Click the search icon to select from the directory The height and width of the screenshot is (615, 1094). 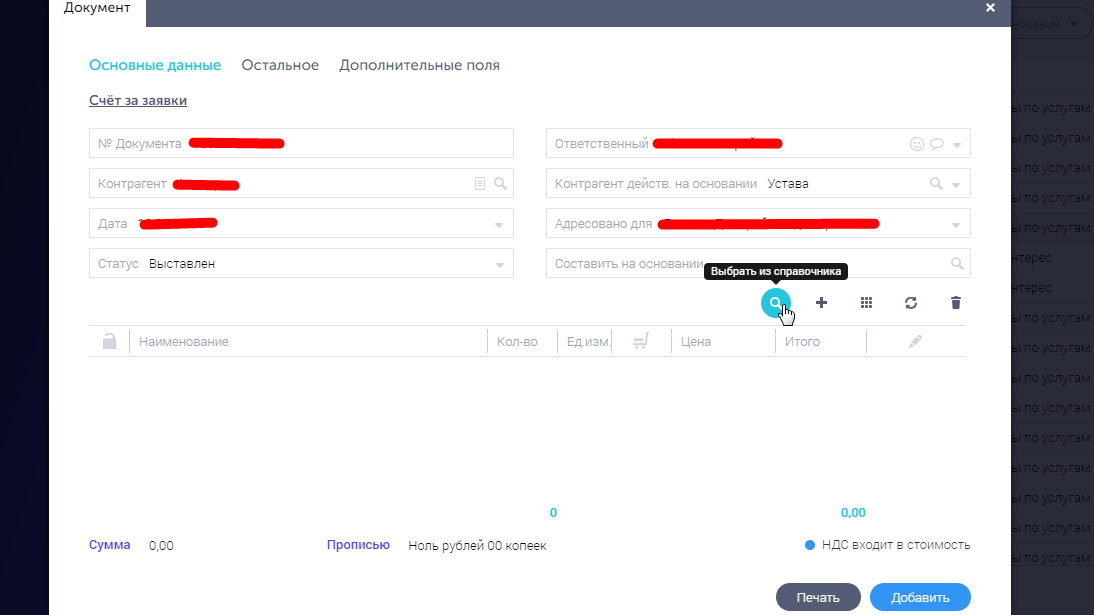[x=775, y=303]
